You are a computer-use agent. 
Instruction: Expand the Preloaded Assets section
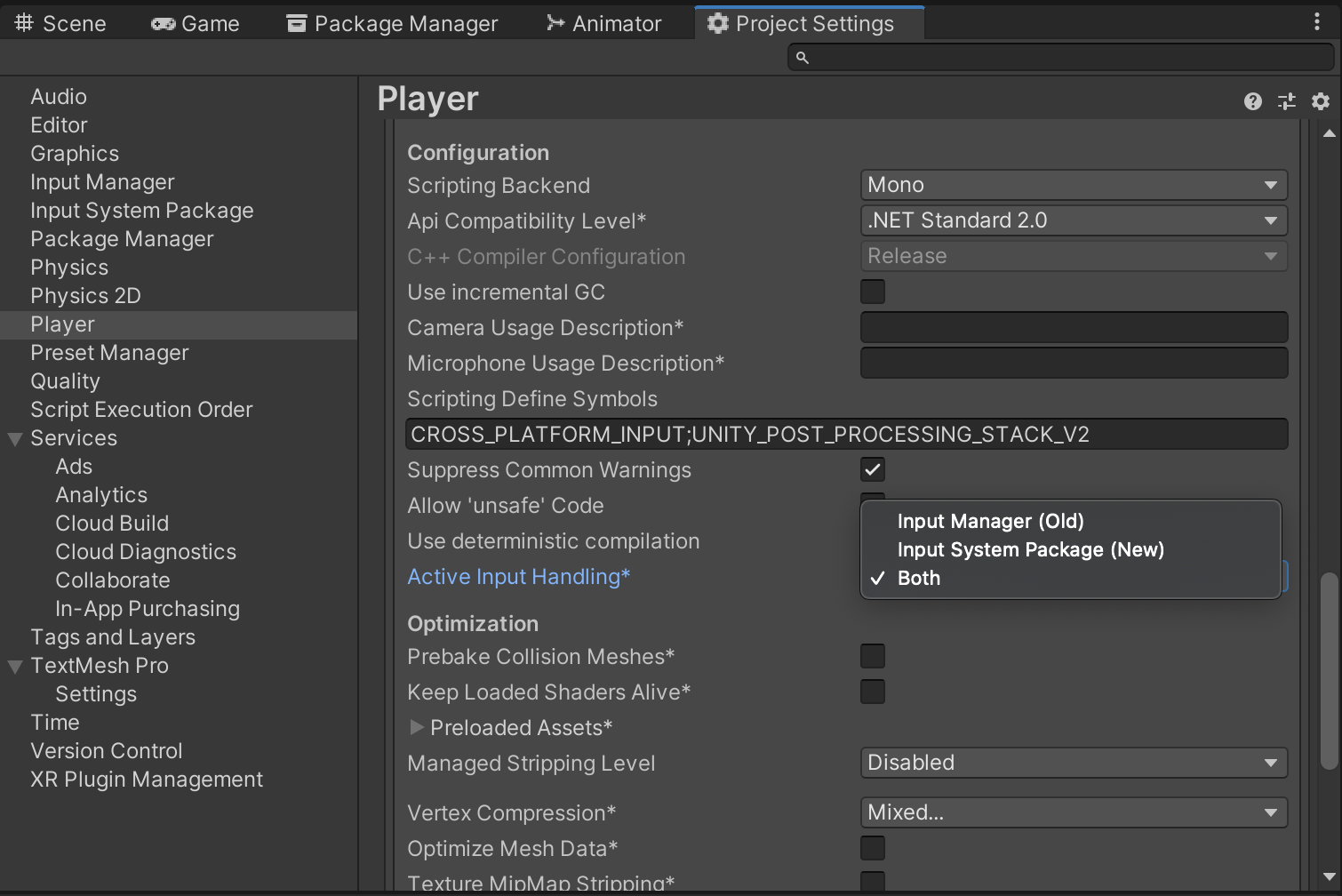click(x=417, y=727)
